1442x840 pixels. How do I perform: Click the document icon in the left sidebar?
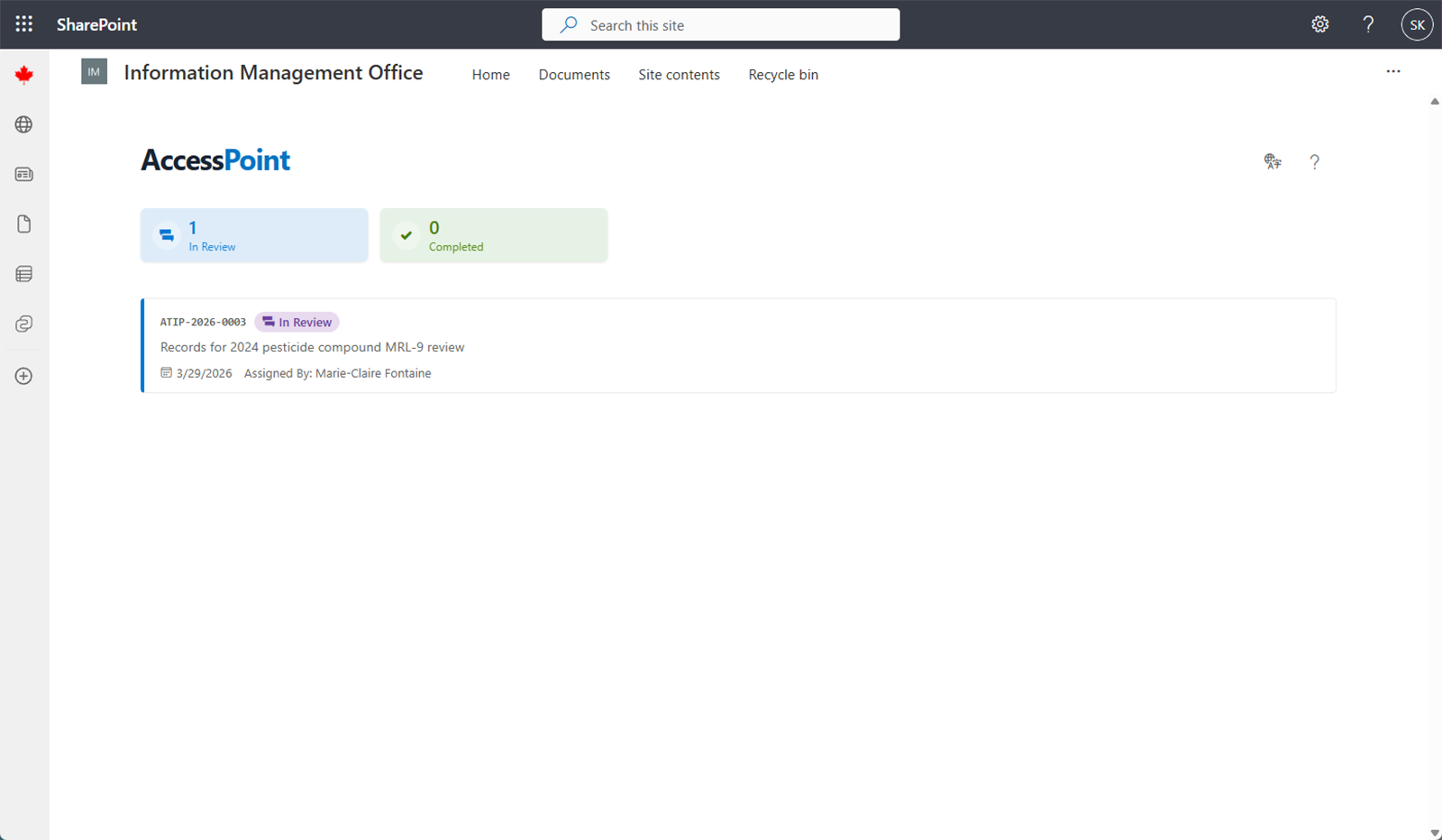[23, 224]
